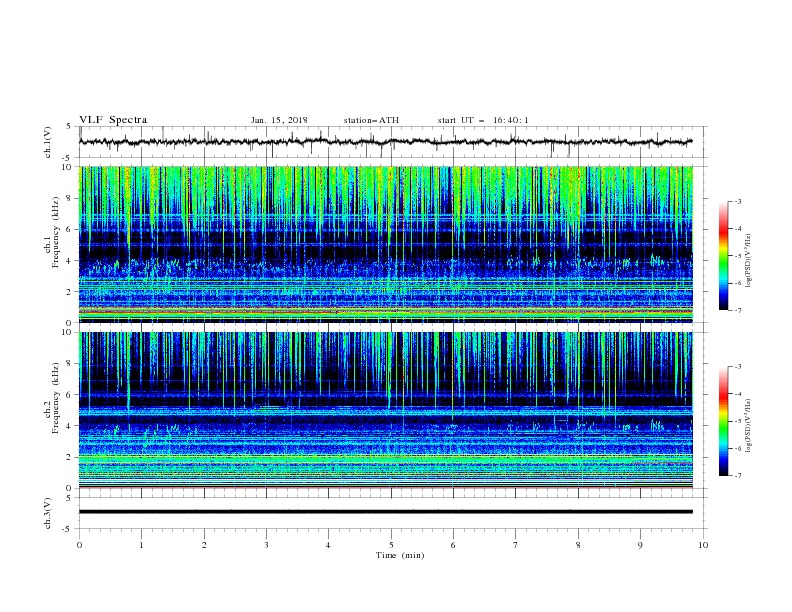Click the ch.2 spectrogram panel

pyautogui.click(x=386, y=410)
